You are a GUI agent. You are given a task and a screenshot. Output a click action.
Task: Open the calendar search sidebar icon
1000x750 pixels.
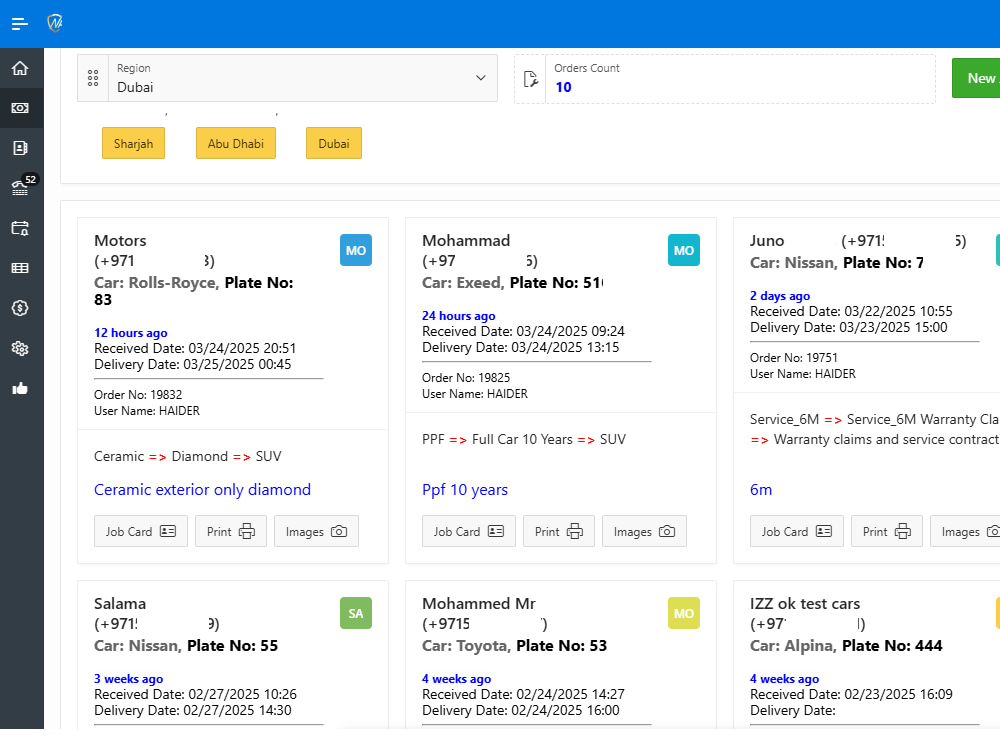pos(20,228)
